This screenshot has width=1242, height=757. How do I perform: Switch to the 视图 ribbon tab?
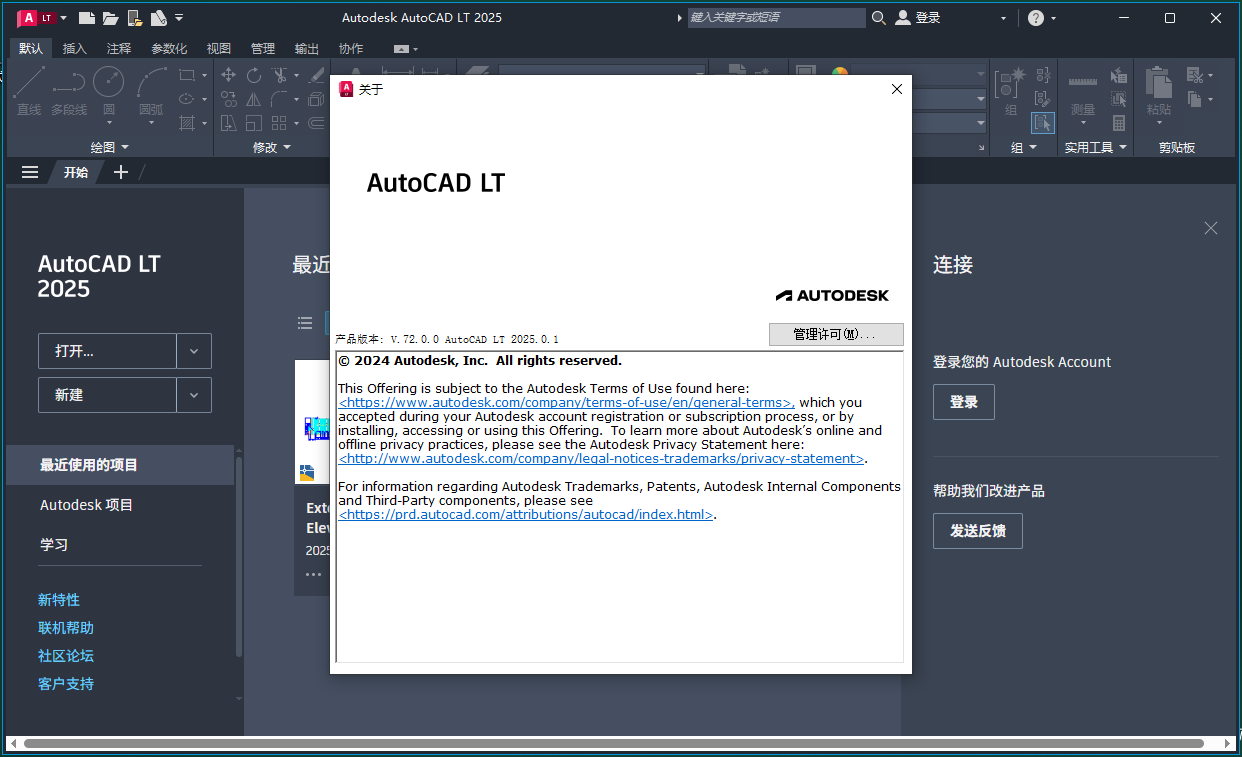click(219, 49)
